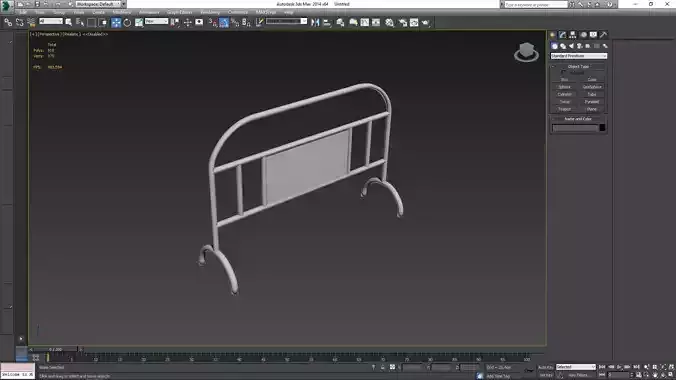Switch to the Hierarchy panel tab
Viewport: 676px width, 380px height.
(573, 35)
